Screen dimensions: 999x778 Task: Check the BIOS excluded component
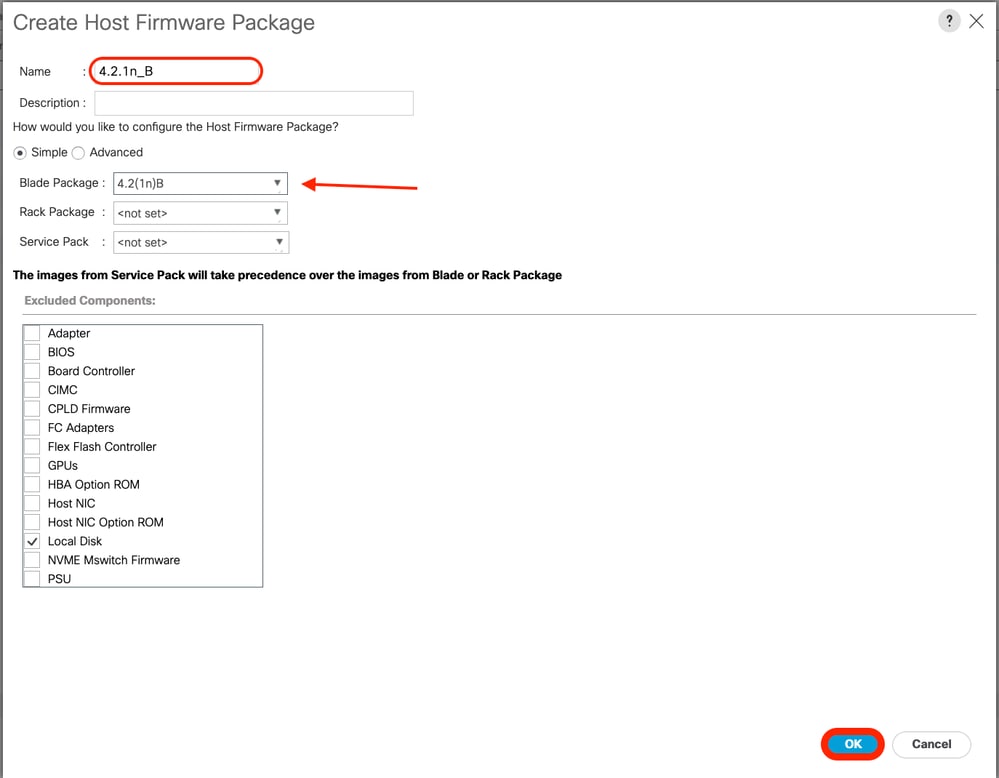(32, 352)
